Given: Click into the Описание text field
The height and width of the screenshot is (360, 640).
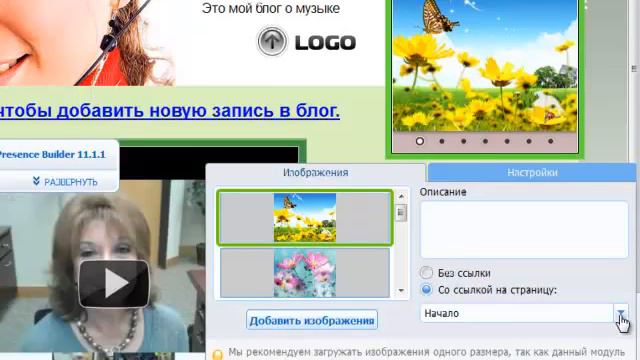Looking at the screenshot, I should pyautogui.click(x=524, y=229).
